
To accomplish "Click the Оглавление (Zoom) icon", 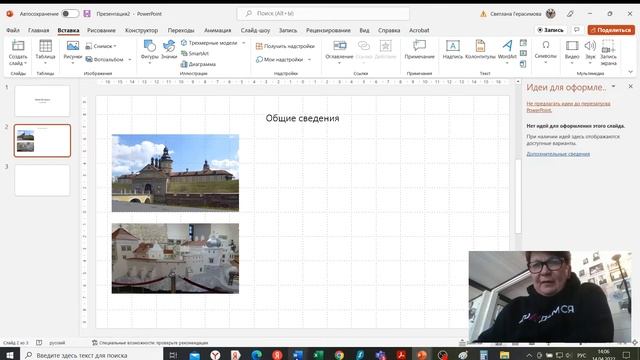I will [339, 45].
